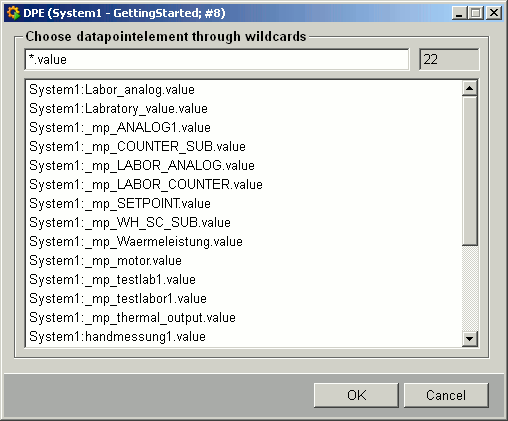Click the wildcard pattern input field
This screenshot has height=421, width=508.
point(217,60)
